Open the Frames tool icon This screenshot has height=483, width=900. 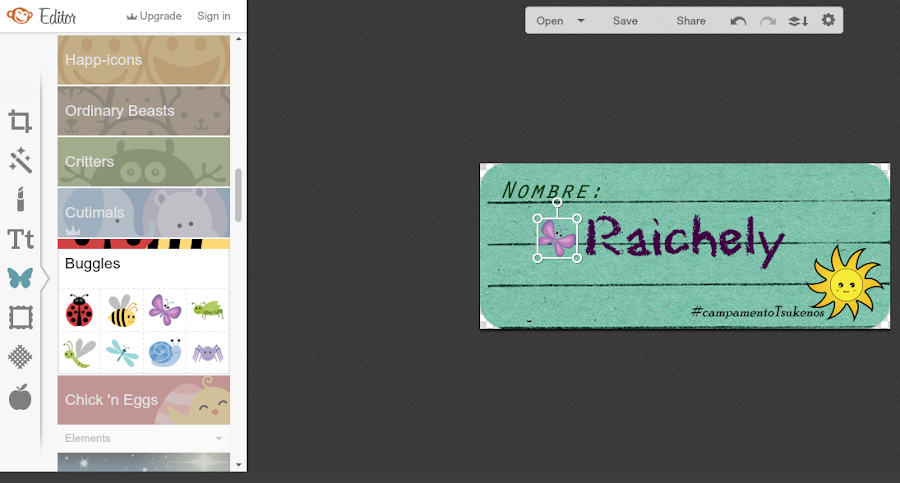click(x=20, y=318)
